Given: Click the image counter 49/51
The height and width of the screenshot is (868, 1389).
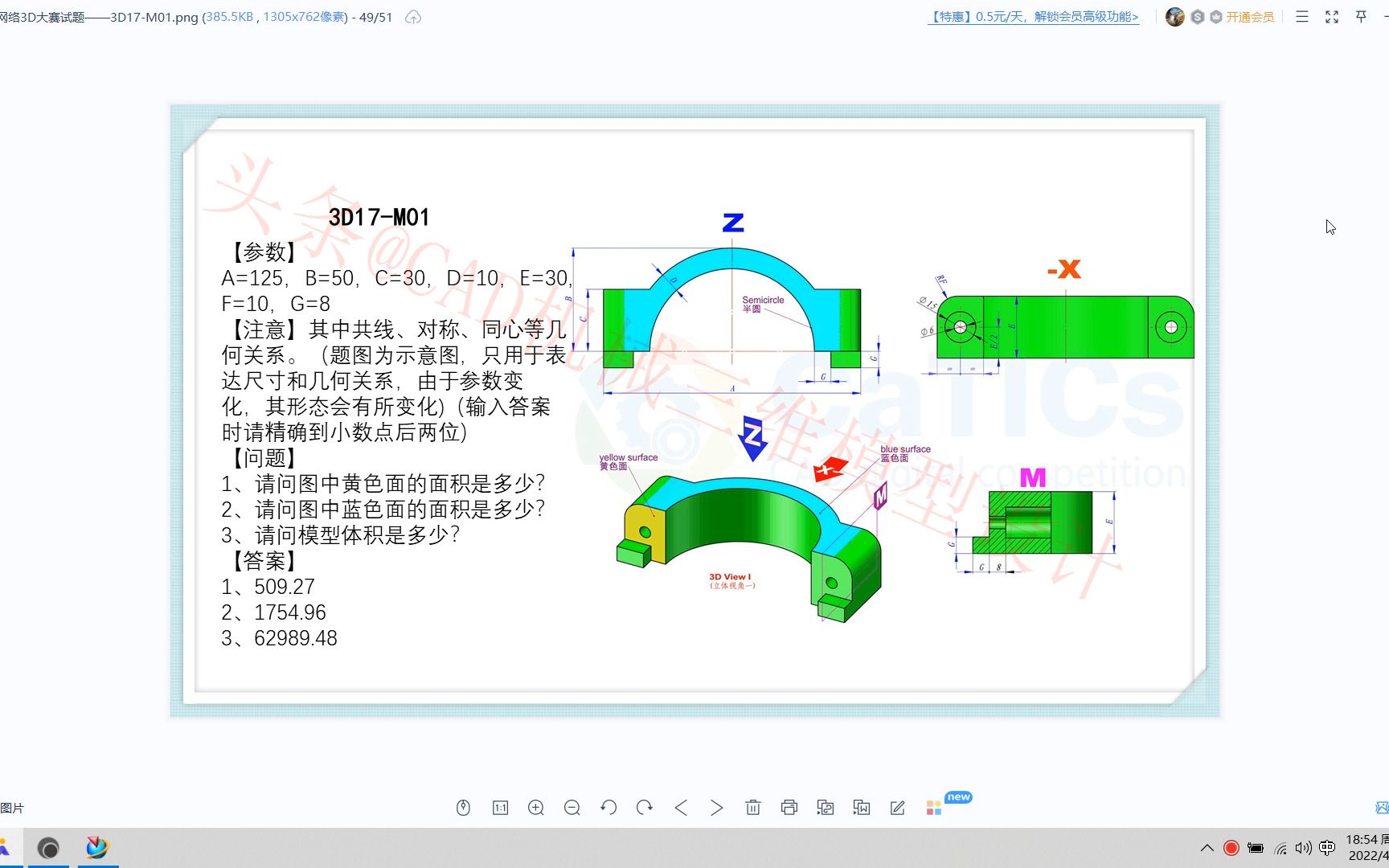Looking at the screenshot, I should click(375, 17).
